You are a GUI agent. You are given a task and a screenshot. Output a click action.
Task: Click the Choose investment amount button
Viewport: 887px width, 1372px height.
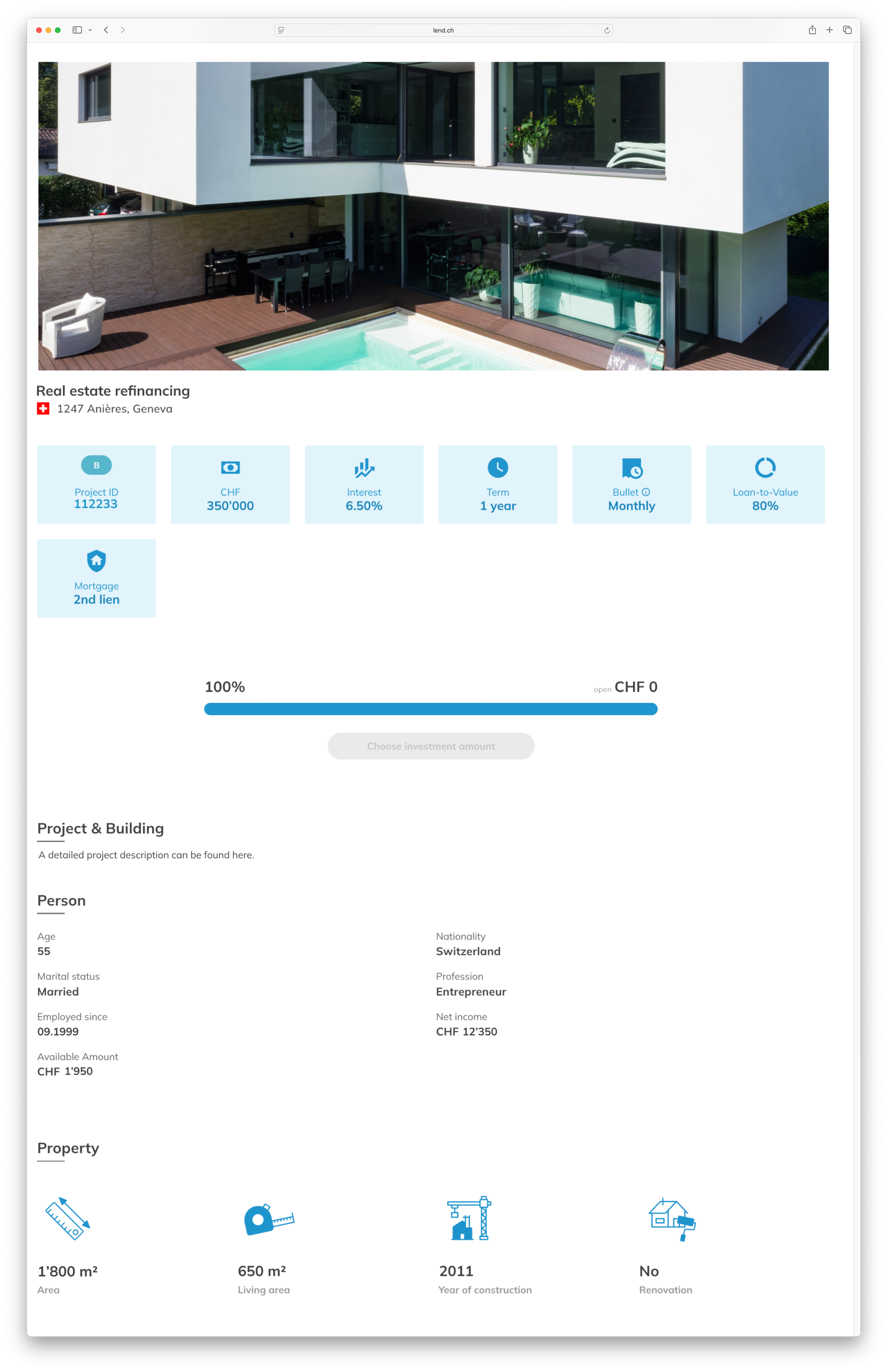(431, 746)
